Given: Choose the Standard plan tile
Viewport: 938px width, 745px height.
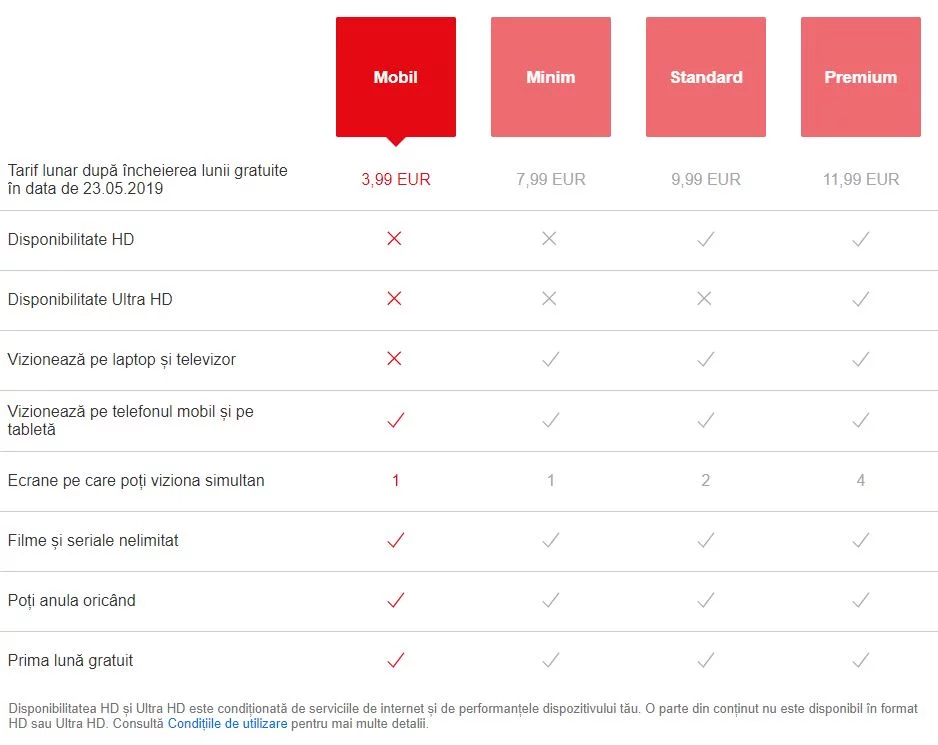Looking at the screenshot, I should [x=705, y=77].
